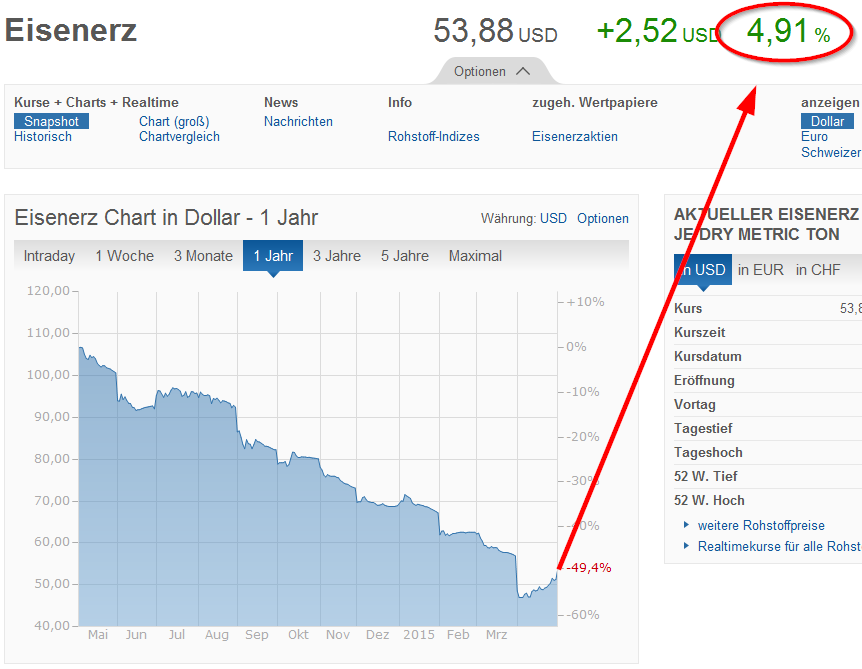Image resolution: width=862 pixels, height=669 pixels.
Task: Switch display currency to Euro
Action: pyautogui.click(x=814, y=137)
